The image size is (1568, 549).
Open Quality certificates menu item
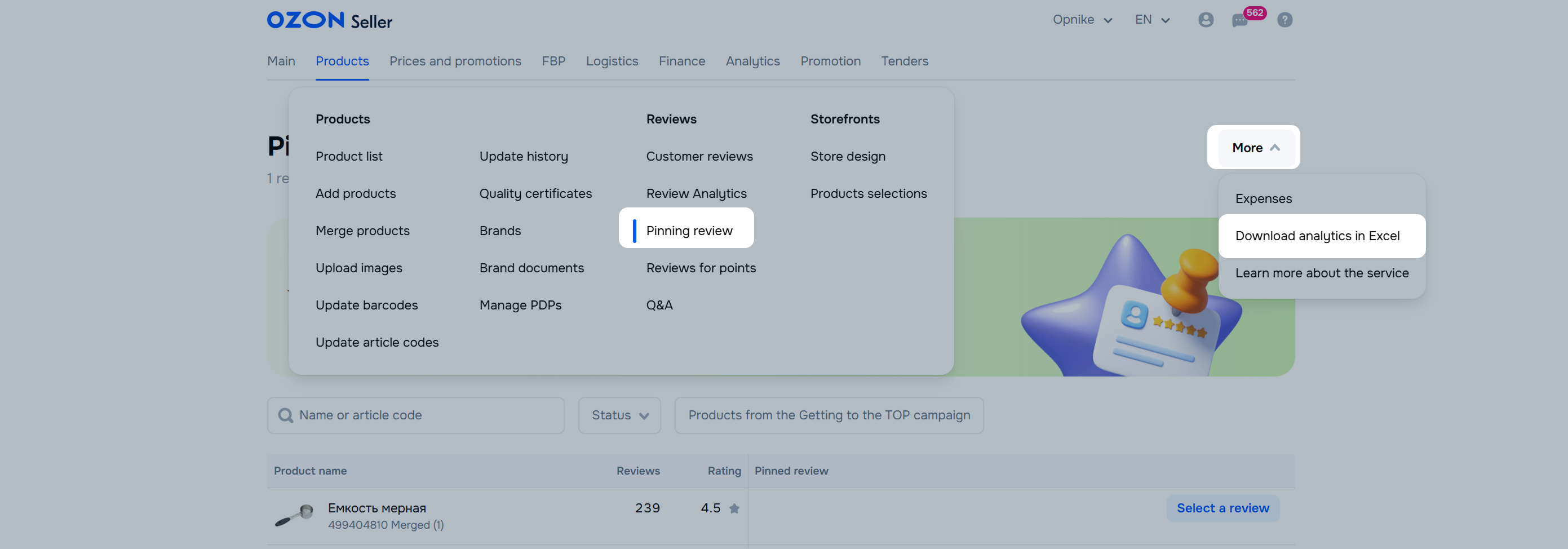(535, 193)
